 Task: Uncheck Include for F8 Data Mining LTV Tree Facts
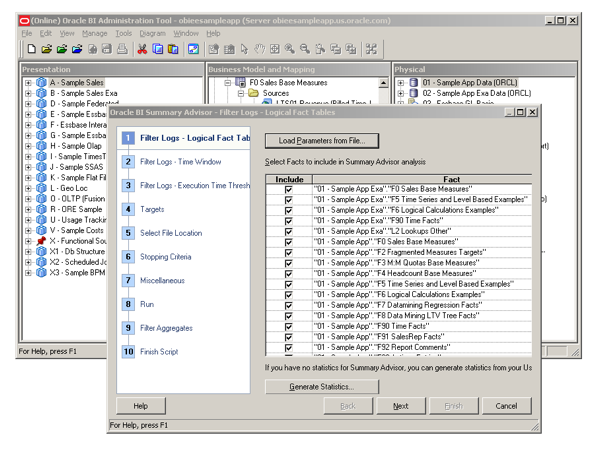pos(289,316)
